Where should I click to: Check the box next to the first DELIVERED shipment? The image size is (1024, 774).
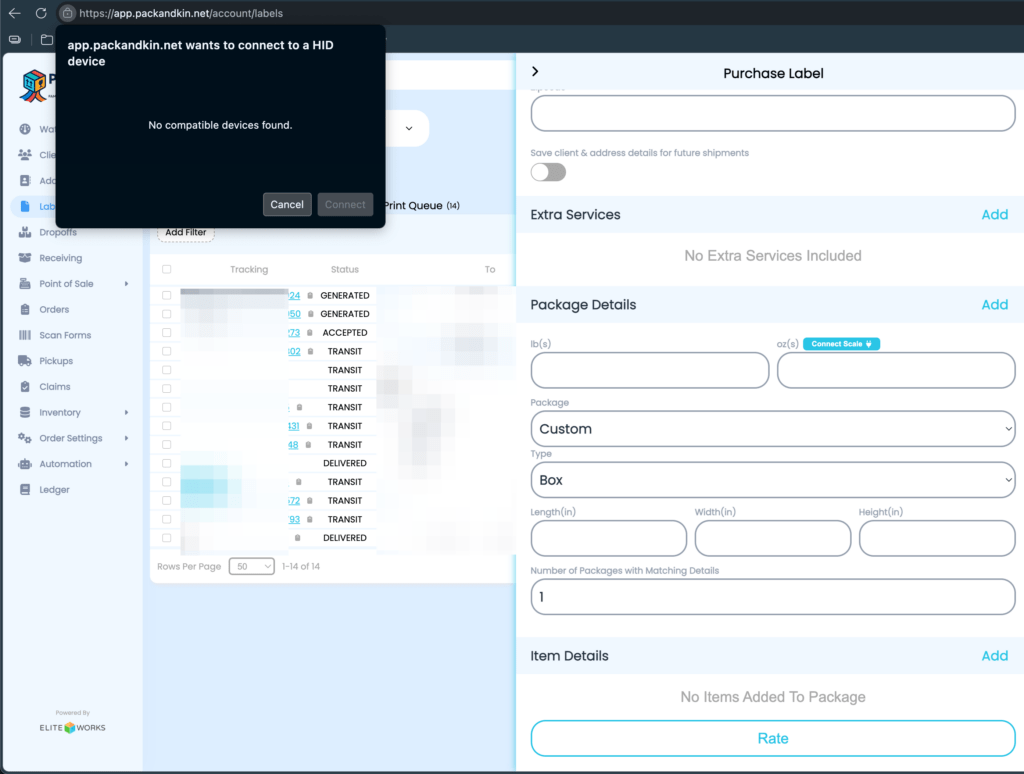(x=165, y=463)
